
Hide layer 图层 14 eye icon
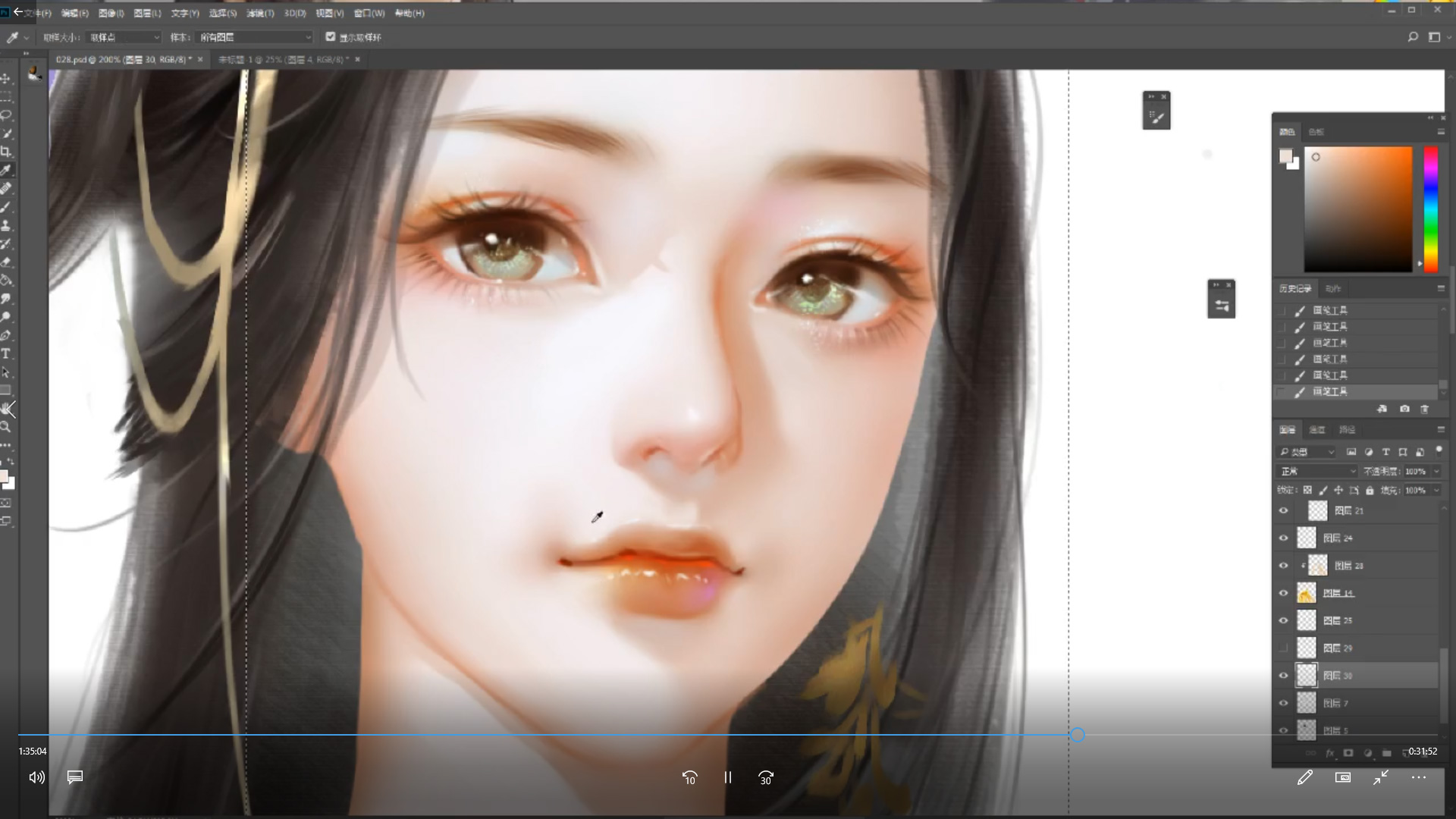coord(1283,593)
